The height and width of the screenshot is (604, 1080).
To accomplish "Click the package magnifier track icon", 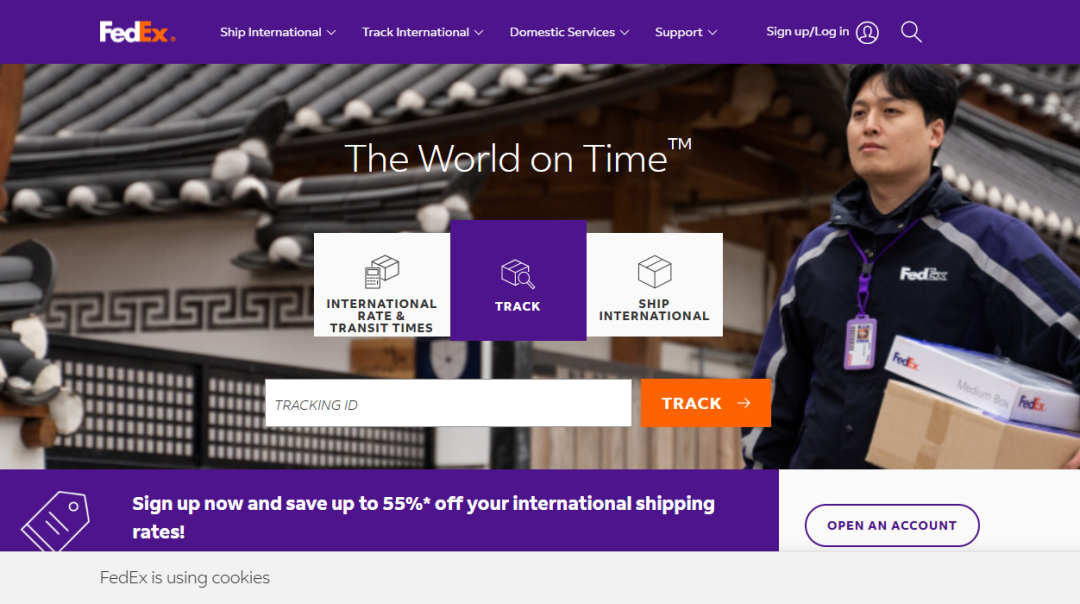I will (518, 274).
